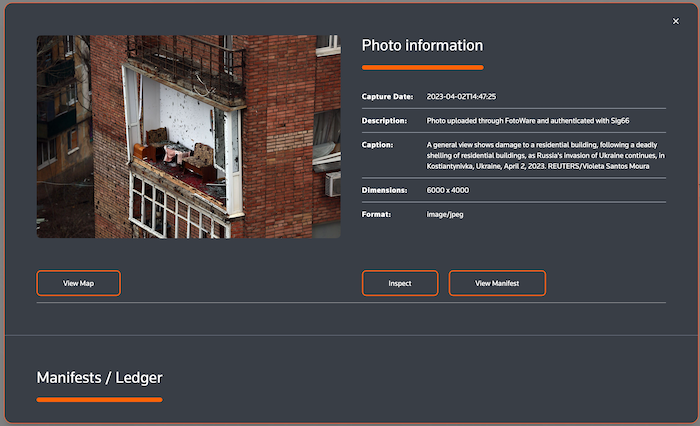Click the Capture Date label

[x=387, y=97]
